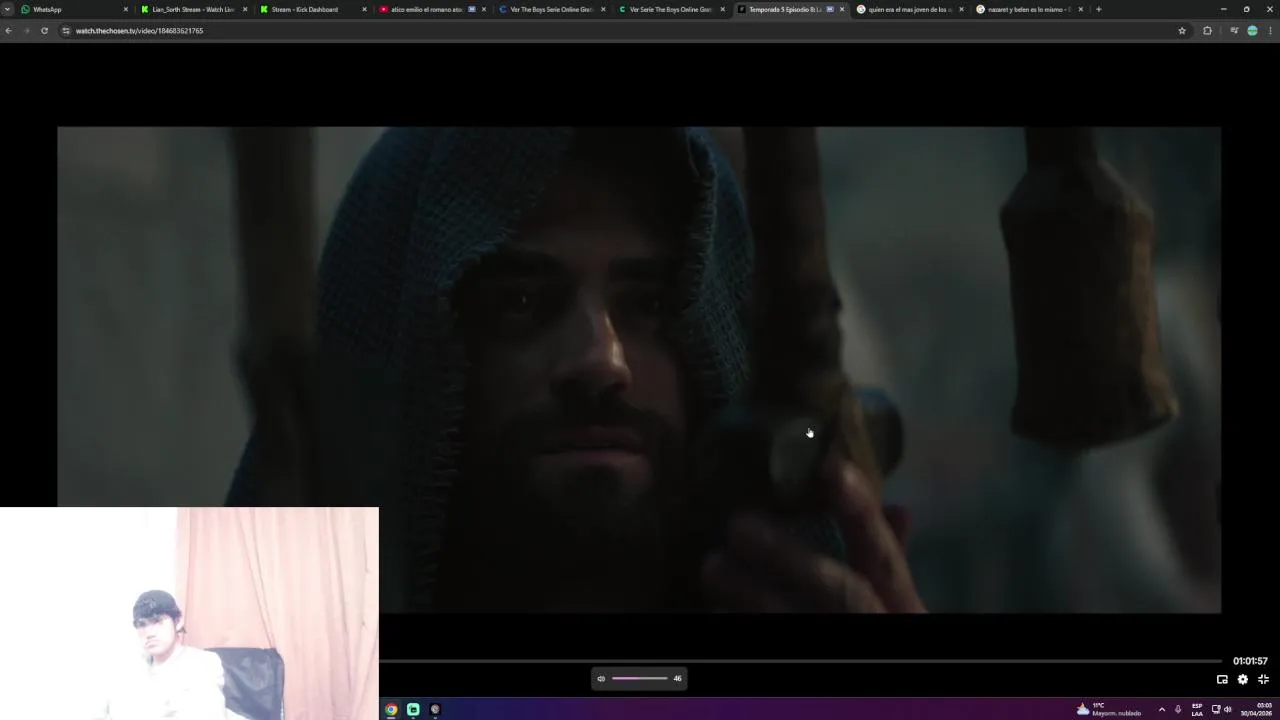Go forward in browser history
Viewport: 1280px width, 720px height.
26,31
